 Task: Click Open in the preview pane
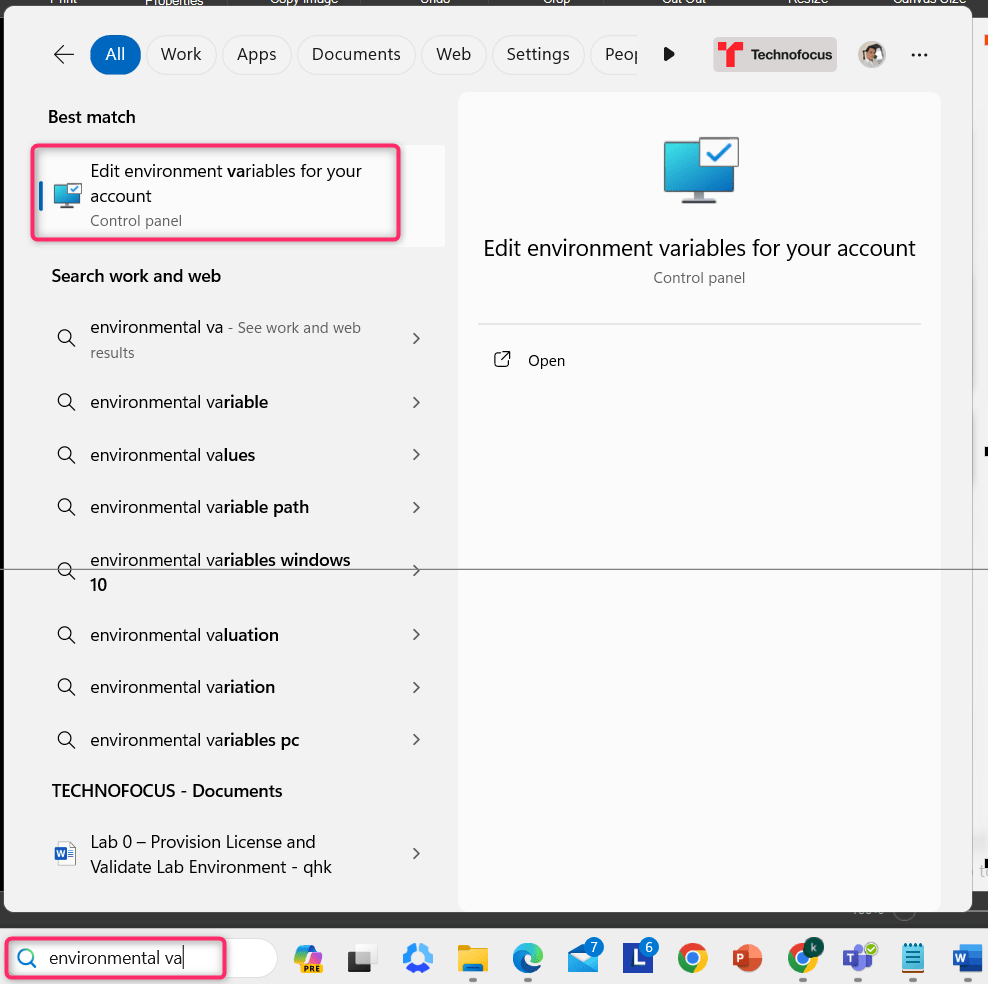[546, 361]
